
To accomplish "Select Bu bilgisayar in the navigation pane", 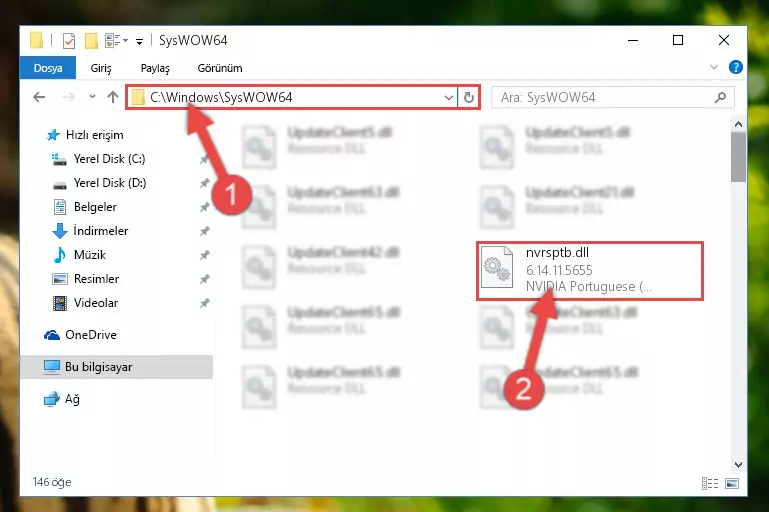I will 116,367.
